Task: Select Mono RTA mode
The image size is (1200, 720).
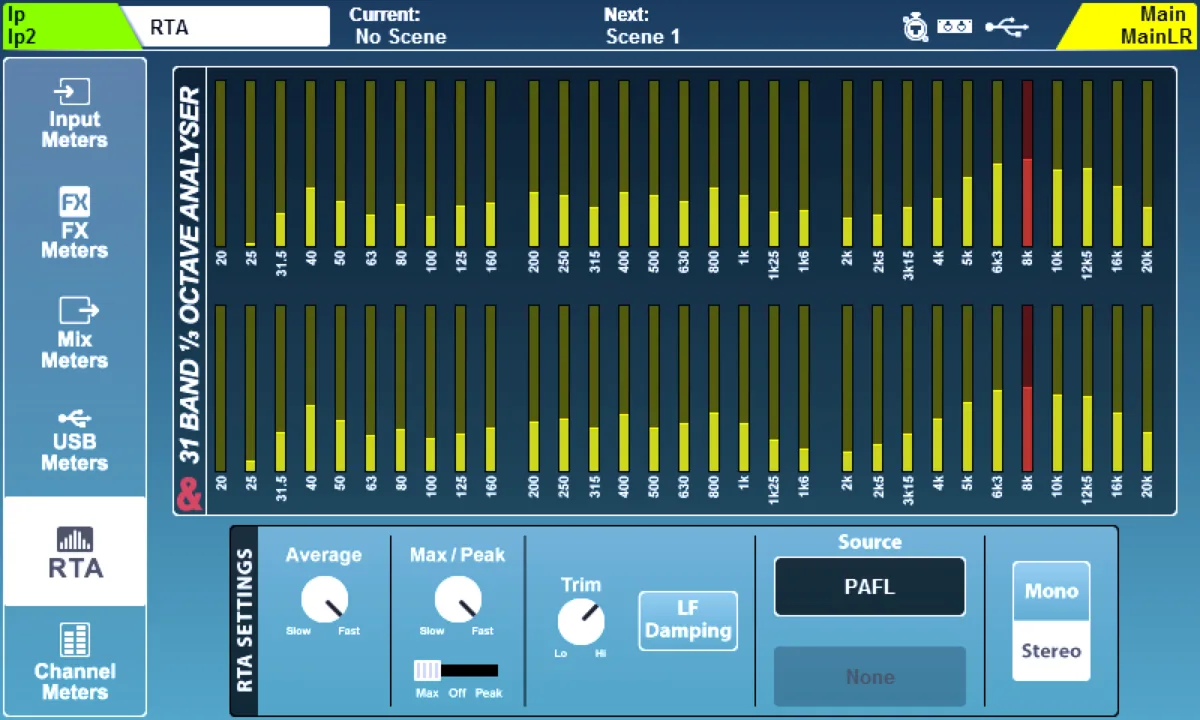Action: (1051, 591)
